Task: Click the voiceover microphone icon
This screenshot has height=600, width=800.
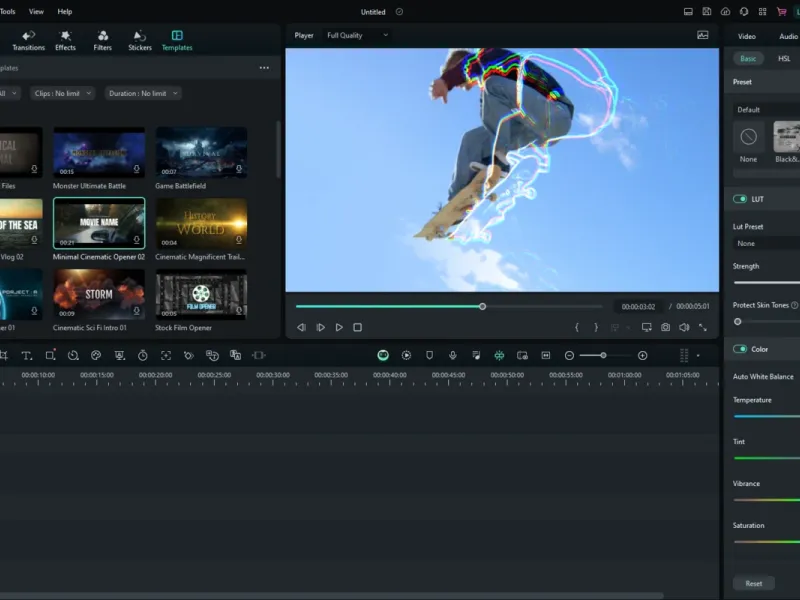Action: click(x=453, y=356)
